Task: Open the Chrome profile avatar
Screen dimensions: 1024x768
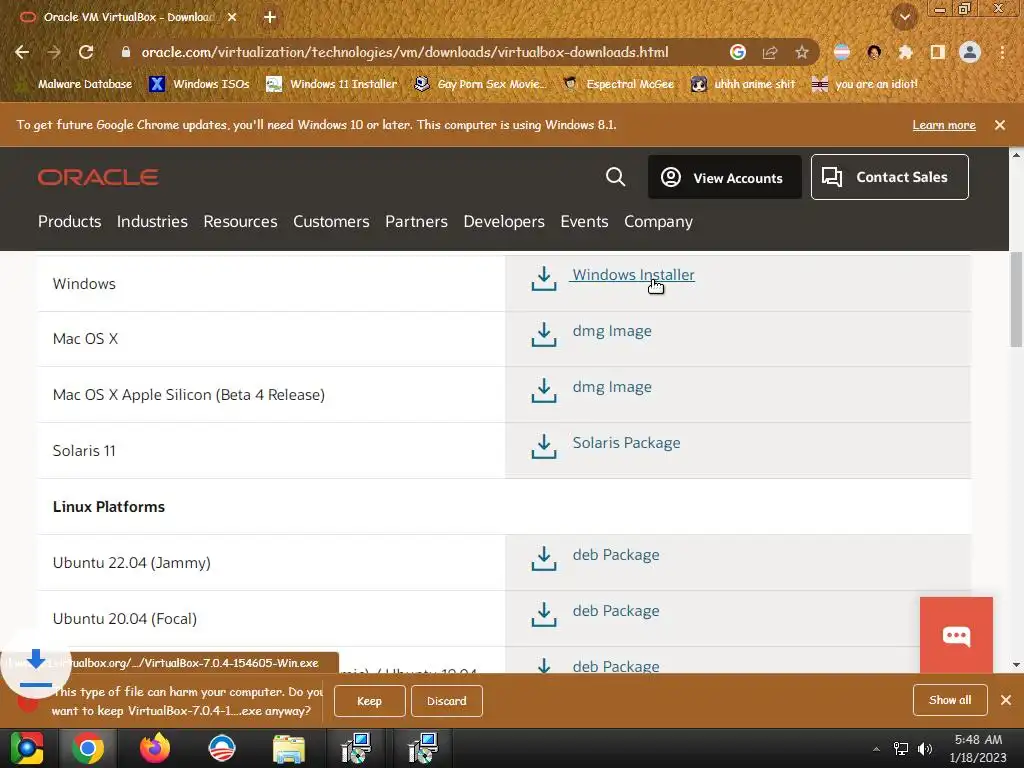Action: tap(970, 52)
